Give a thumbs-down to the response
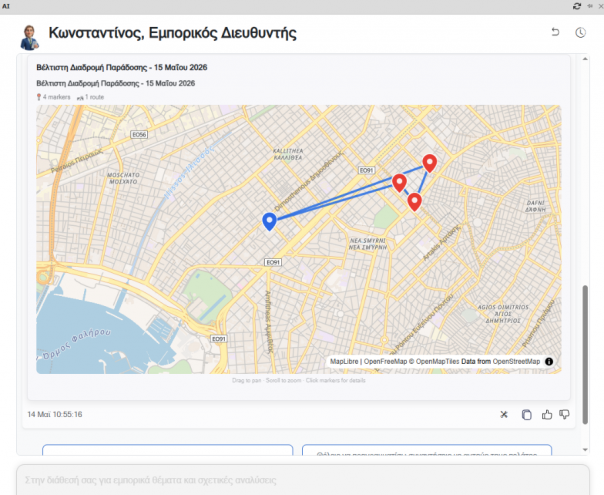Image resolution: width=604 pixels, height=495 pixels. tap(564, 414)
